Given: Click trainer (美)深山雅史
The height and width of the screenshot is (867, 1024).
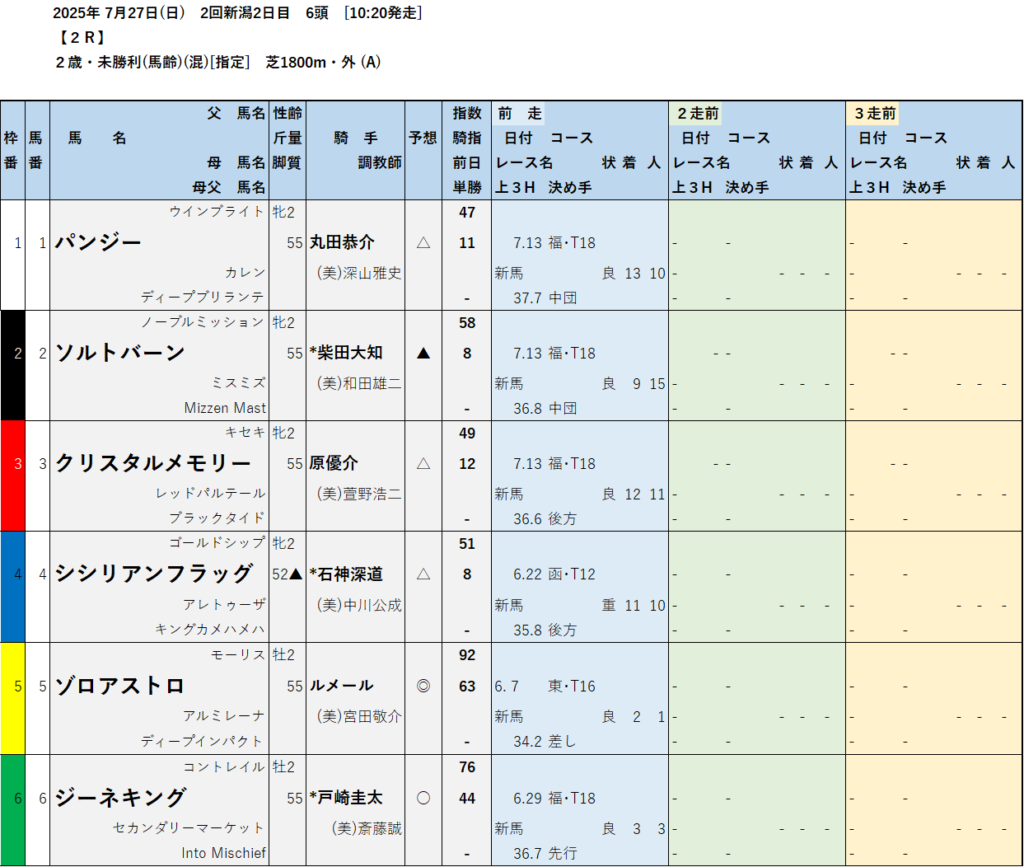Looking at the screenshot, I should click(359, 273).
